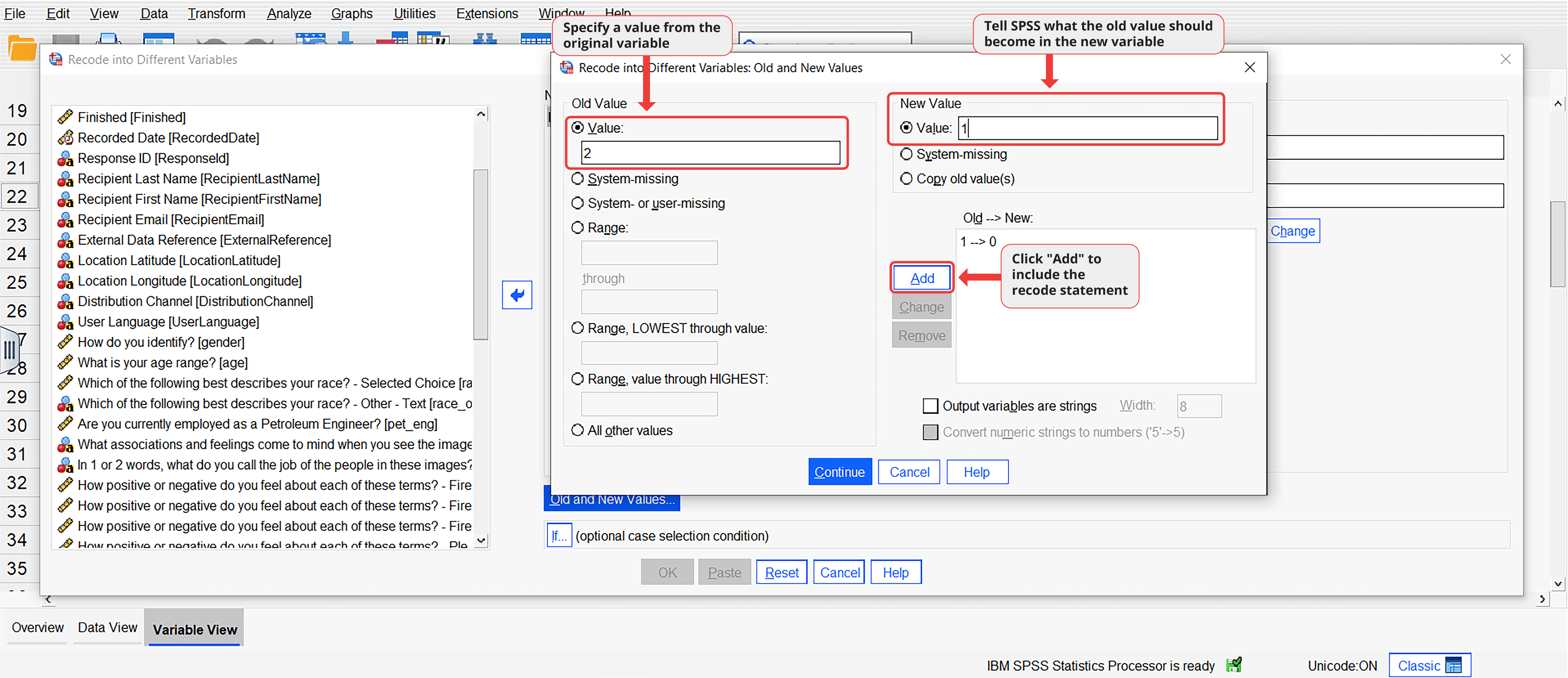
Task: Click the If... condition button
Action: (x=559, y=535)
